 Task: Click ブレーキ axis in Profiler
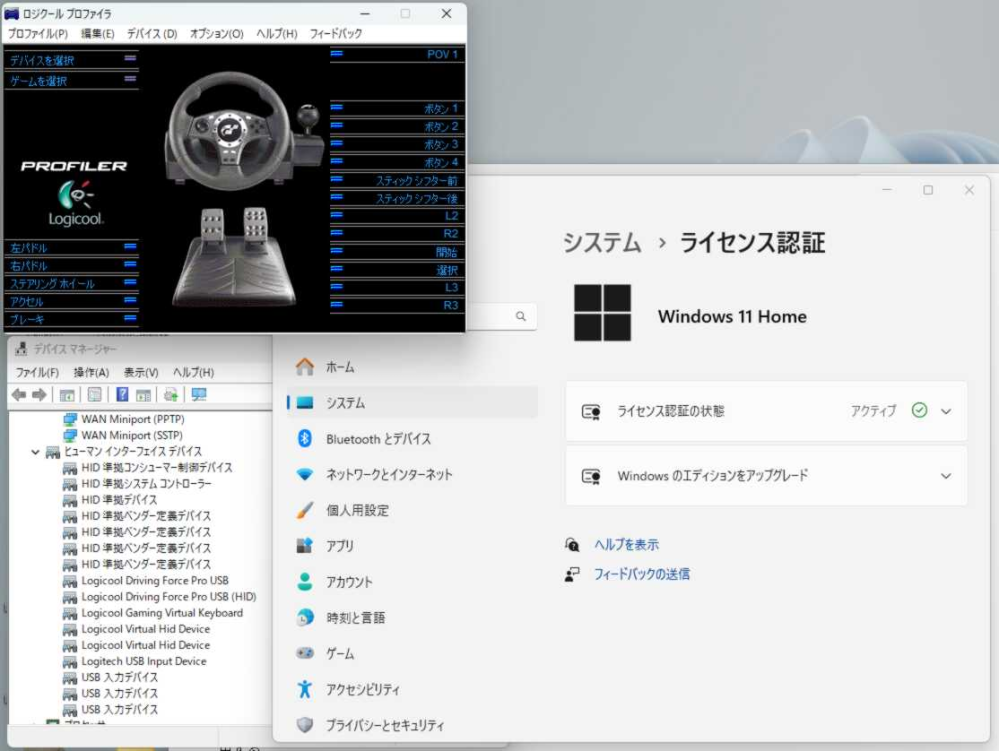tap(71, 319)
